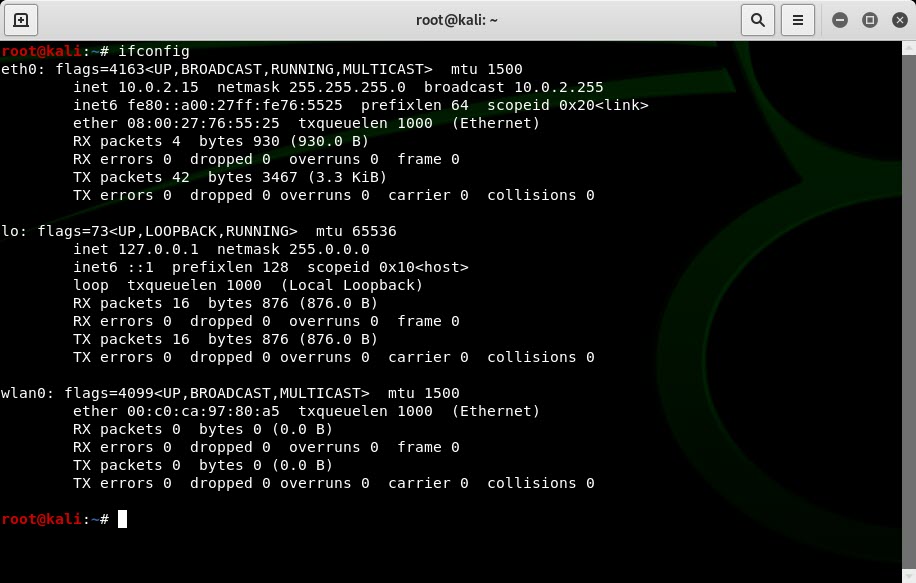Click the lo interface name

click(10, 231)
